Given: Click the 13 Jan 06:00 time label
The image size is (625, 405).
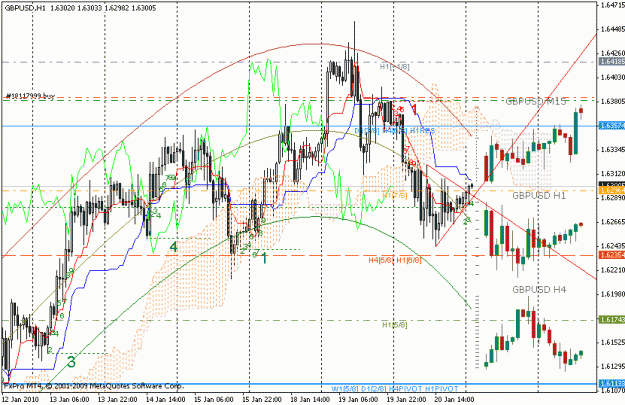Looking at the screenshot, I should 69,399.
